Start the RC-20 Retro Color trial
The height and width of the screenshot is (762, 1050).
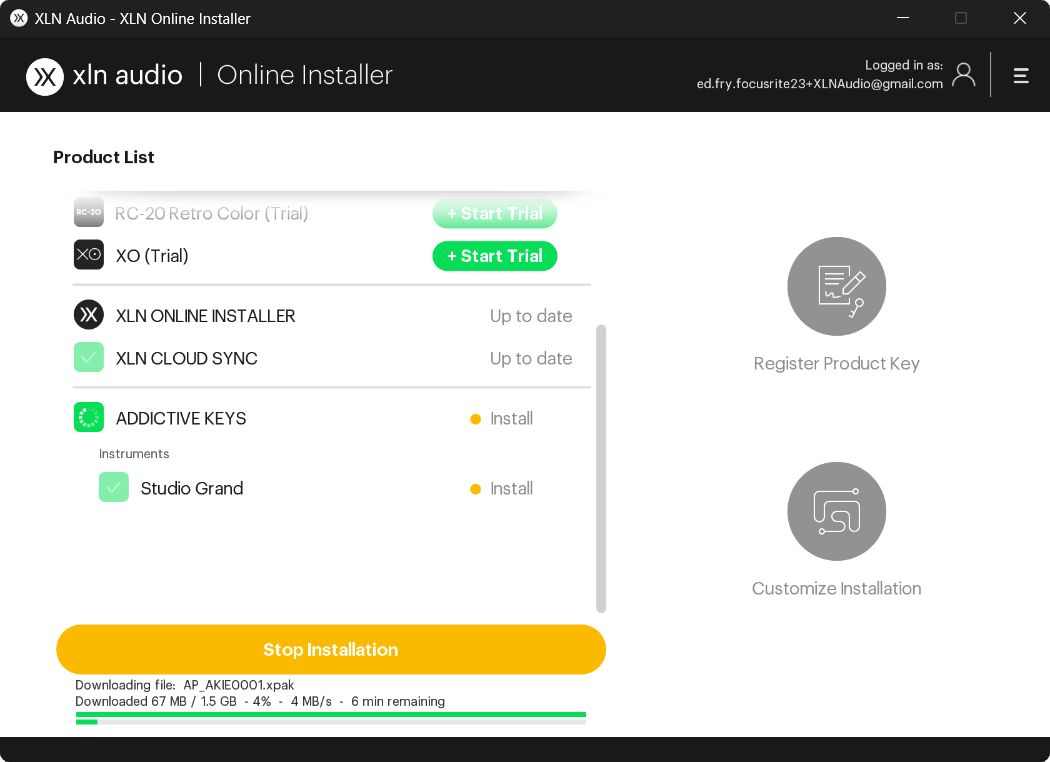(495, 214)
